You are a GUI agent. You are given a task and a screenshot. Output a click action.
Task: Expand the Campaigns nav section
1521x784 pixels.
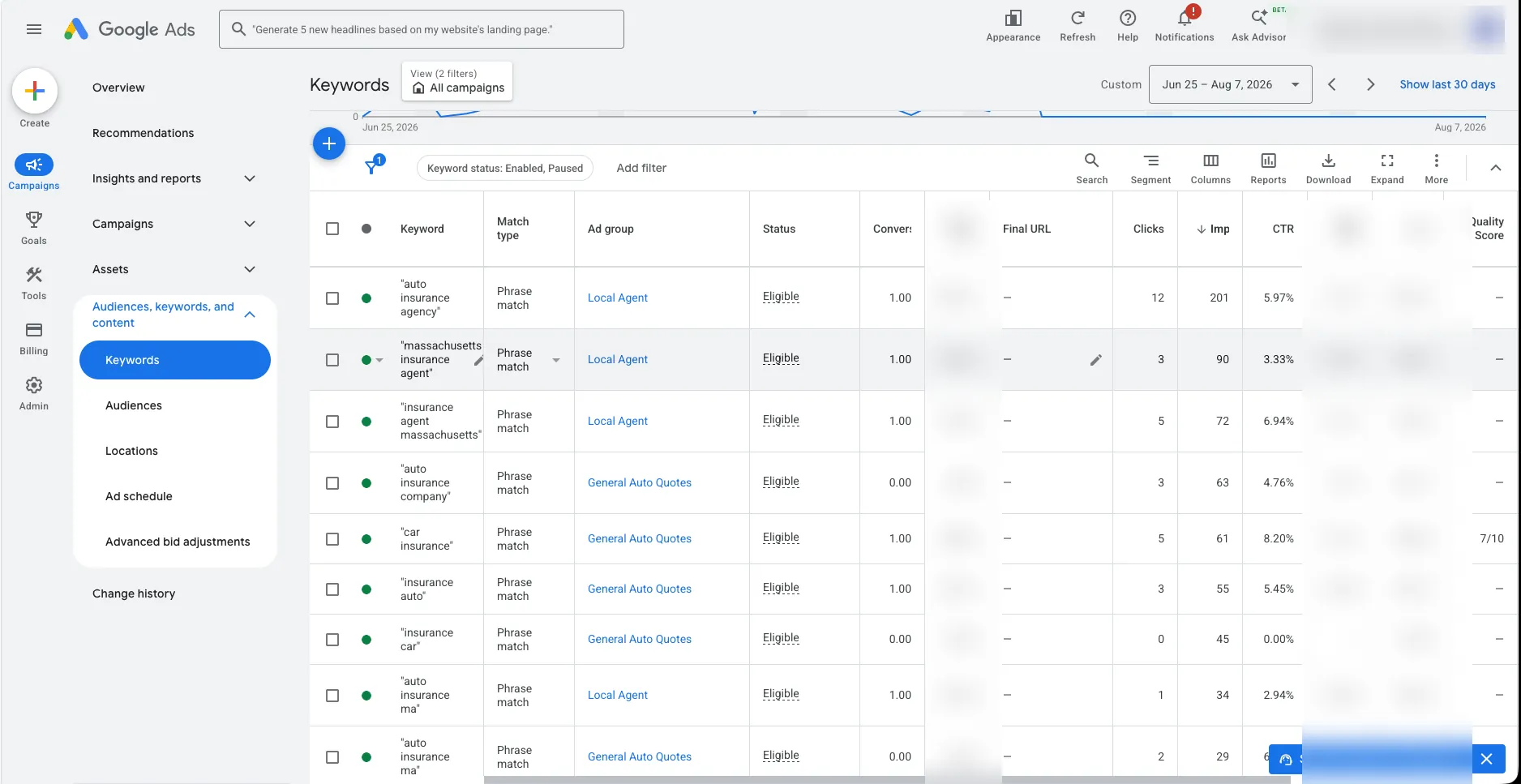(250, 224)
